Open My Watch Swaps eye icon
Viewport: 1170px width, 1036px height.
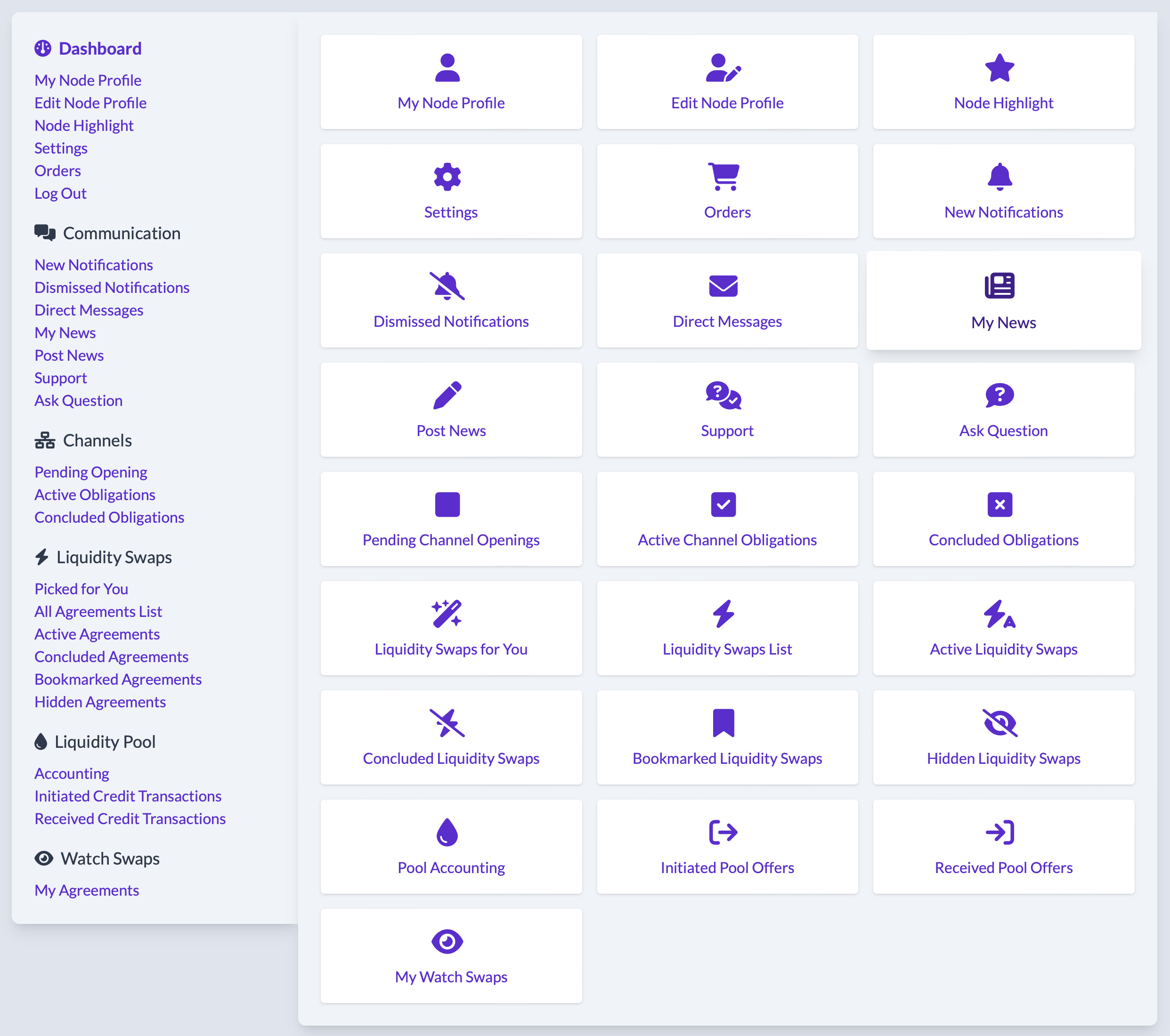447,941
